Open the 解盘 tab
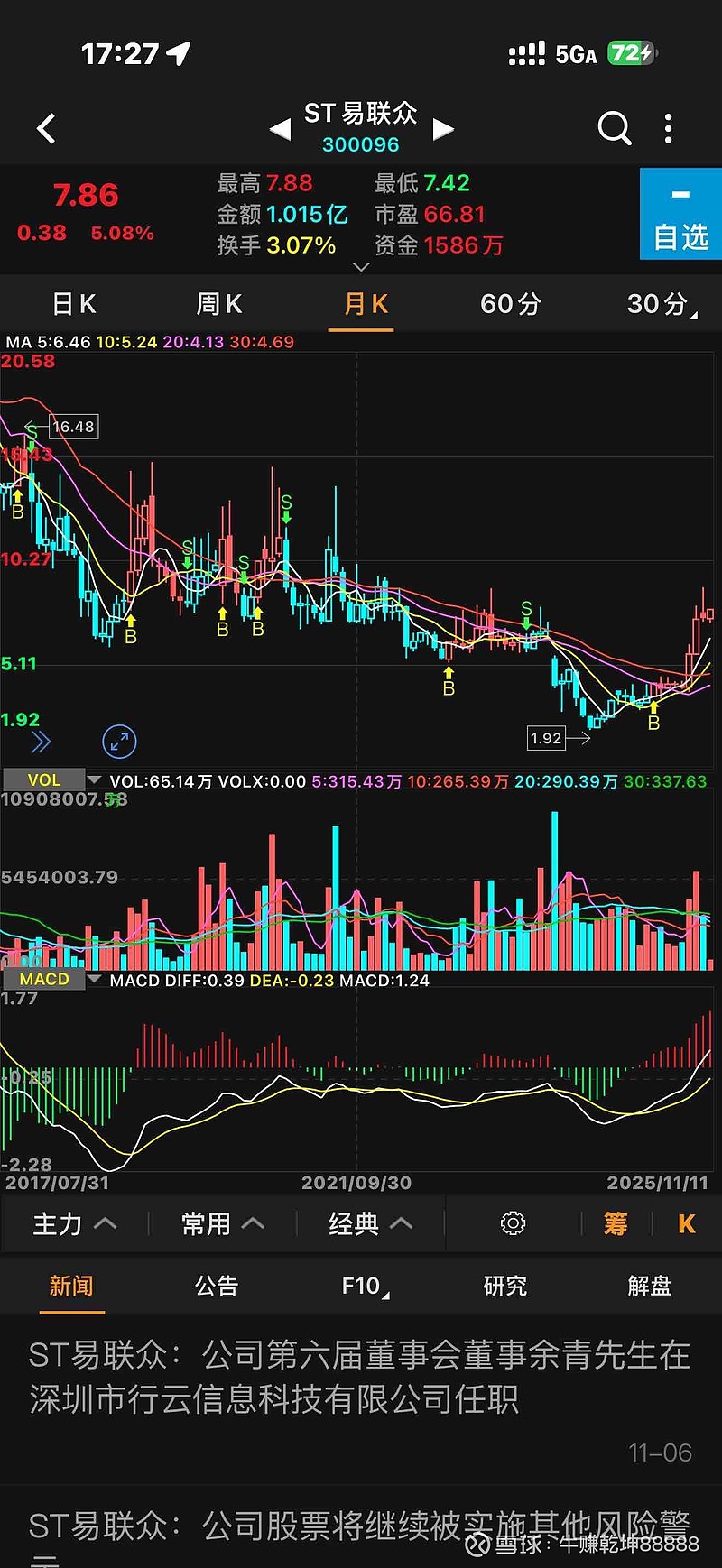722x1568 pixels. 650,1286
